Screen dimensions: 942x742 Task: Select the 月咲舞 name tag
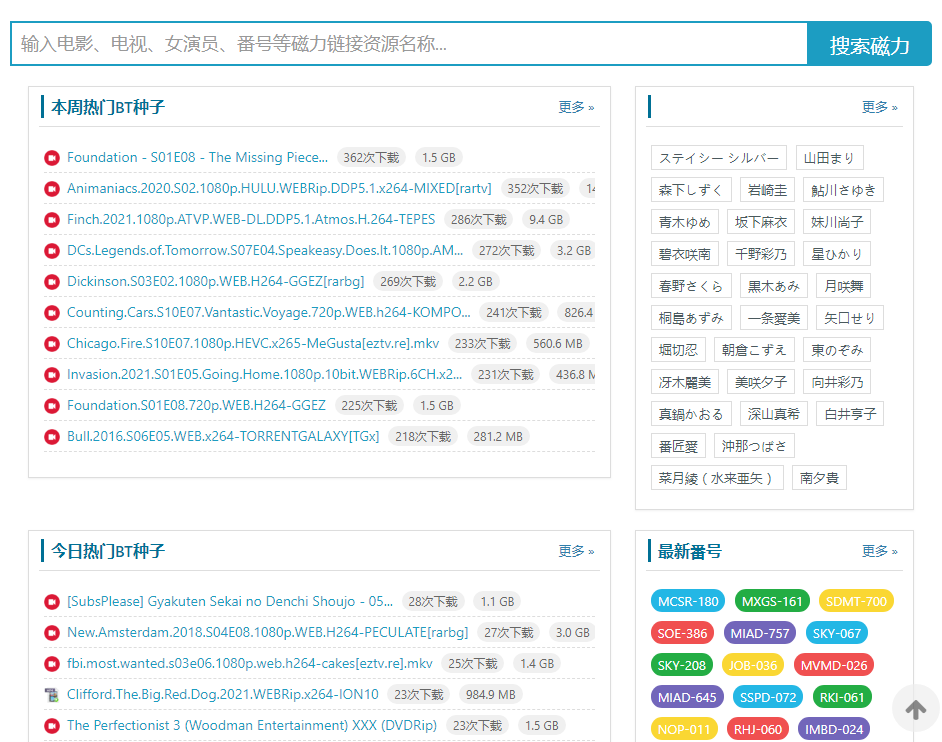[843, 286]
